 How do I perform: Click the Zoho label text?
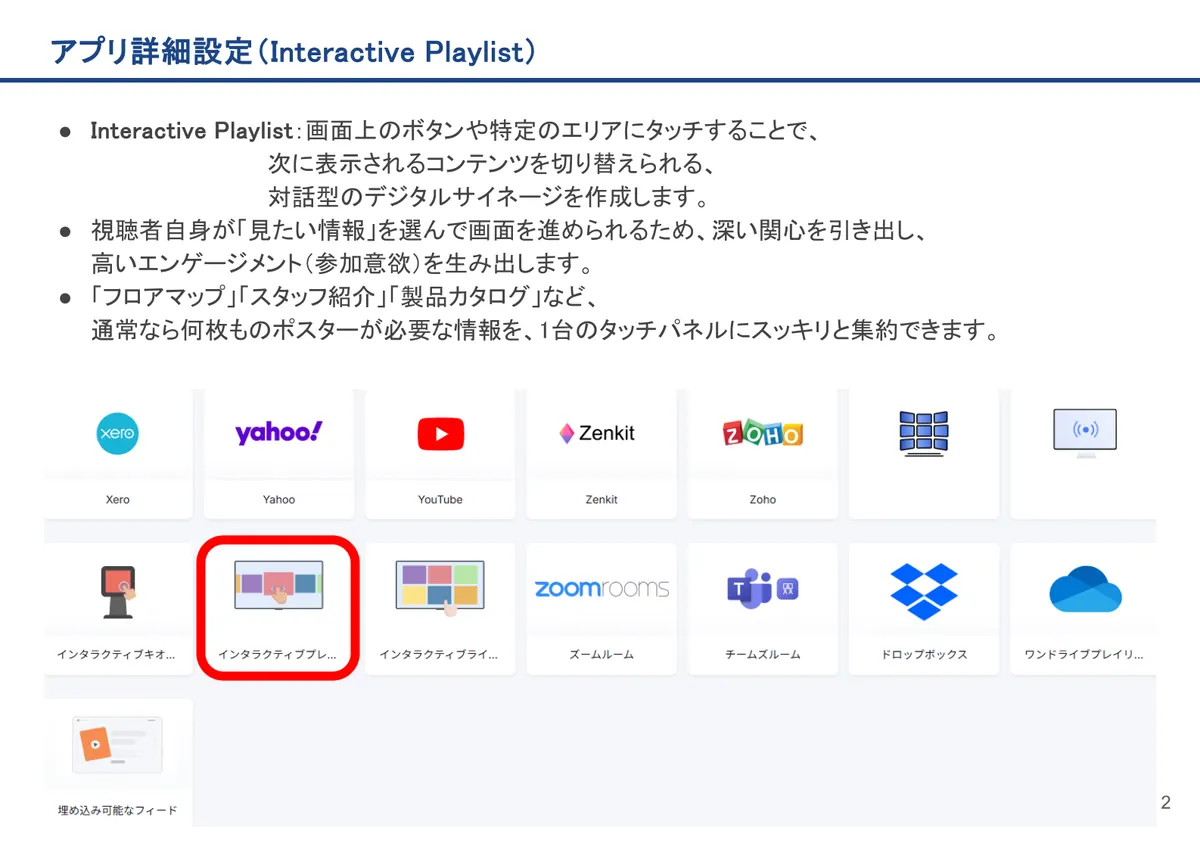(762, 499)
